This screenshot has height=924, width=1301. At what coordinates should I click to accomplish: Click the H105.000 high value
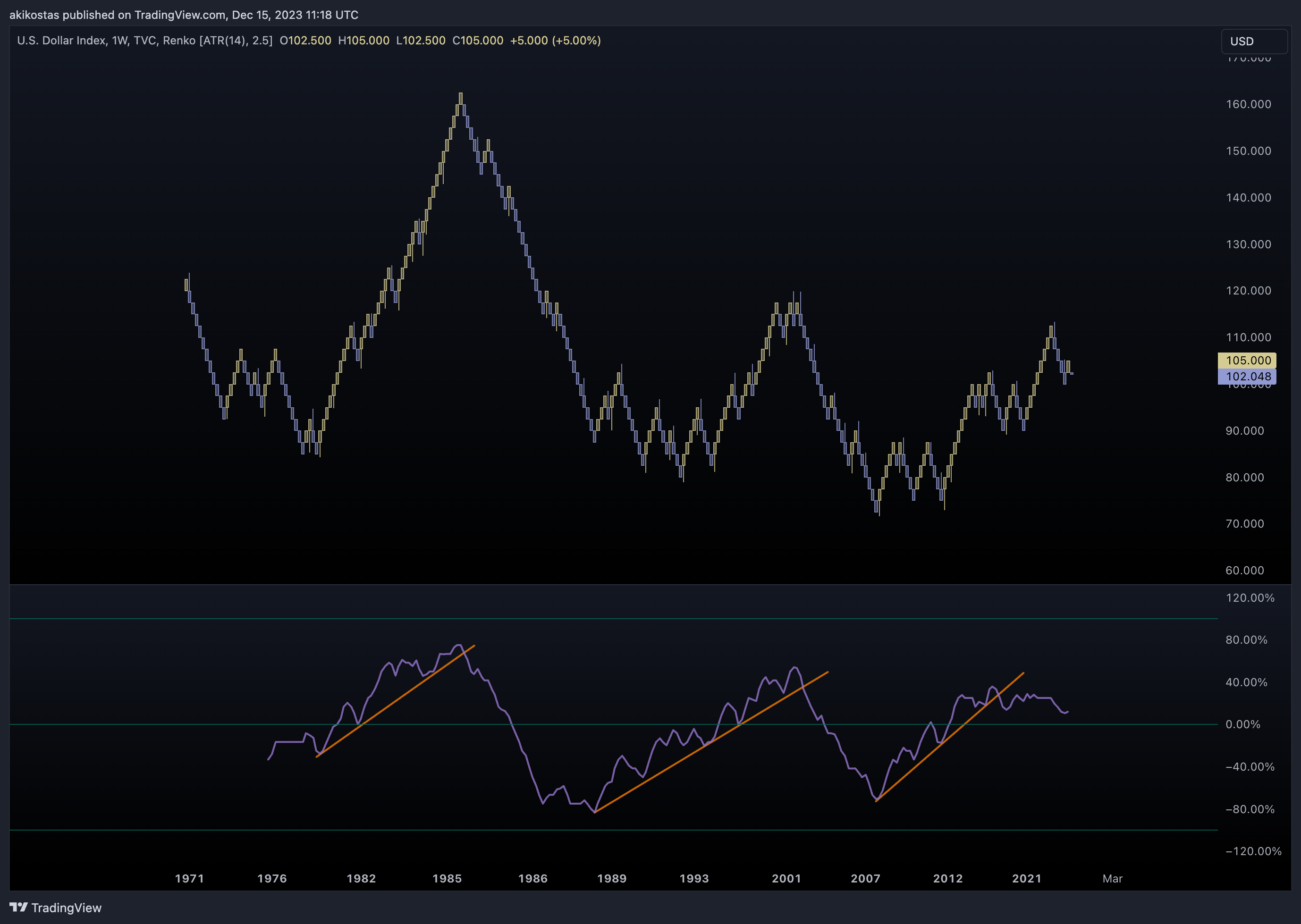coord(363,41)
